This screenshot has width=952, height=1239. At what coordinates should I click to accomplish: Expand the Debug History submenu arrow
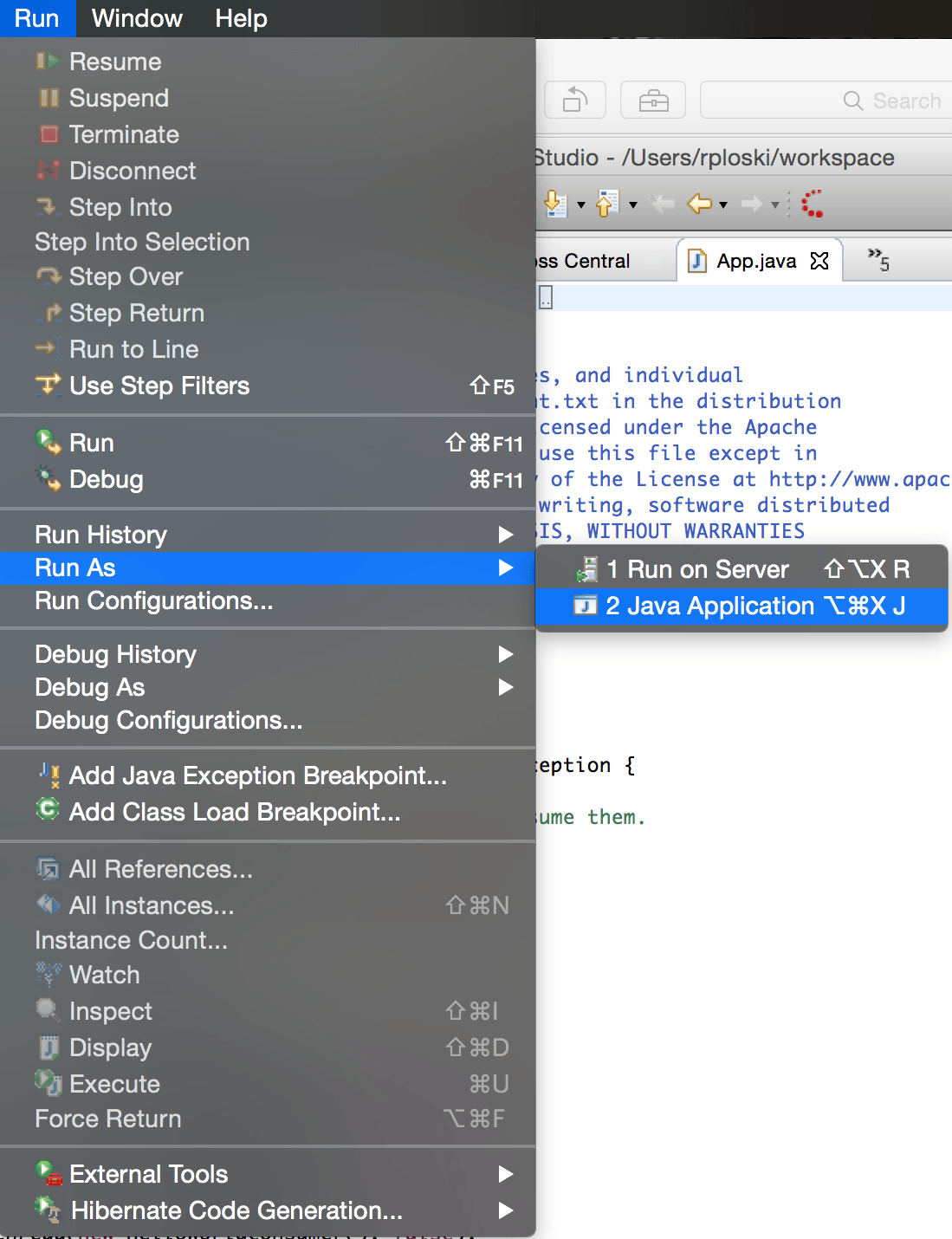tap(506, 654)
